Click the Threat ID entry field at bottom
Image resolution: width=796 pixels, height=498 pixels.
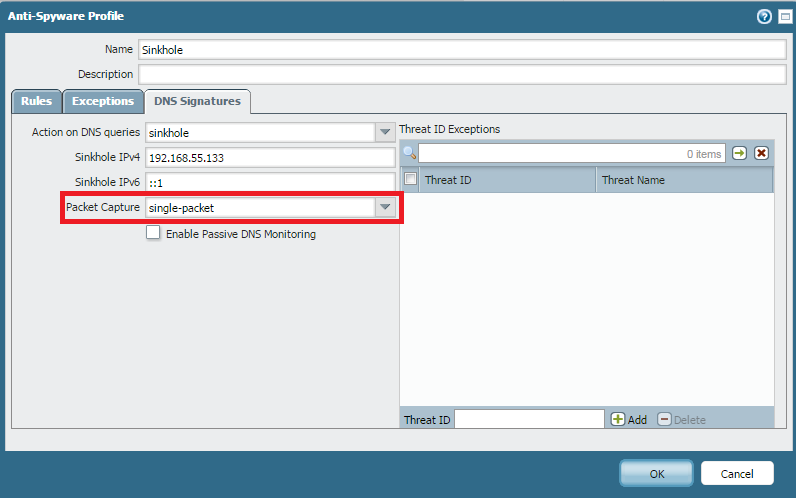pyautogui.click(x=529, y=419)
